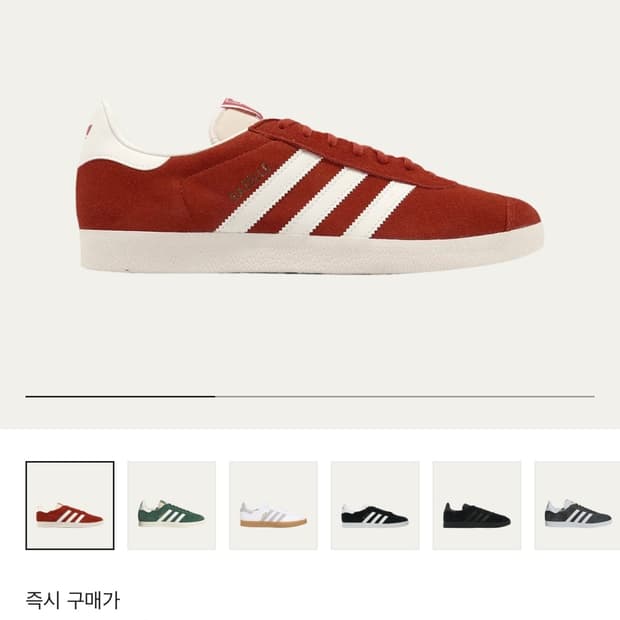This screenshot has width=620, height=620.
Task: Select the all-black Gazelle thumbnail
Action: 476,505
